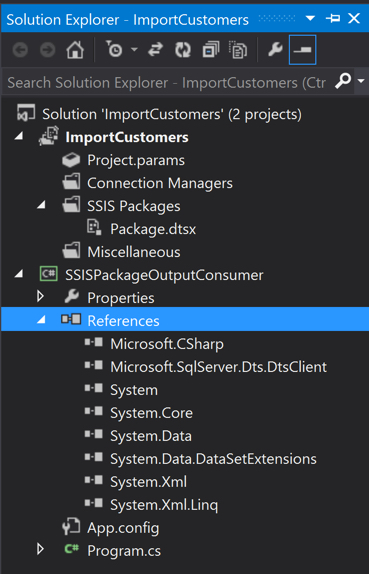Select Microsoft.SqlServer.Dts.DtsClient reference

tap(219, 367)
